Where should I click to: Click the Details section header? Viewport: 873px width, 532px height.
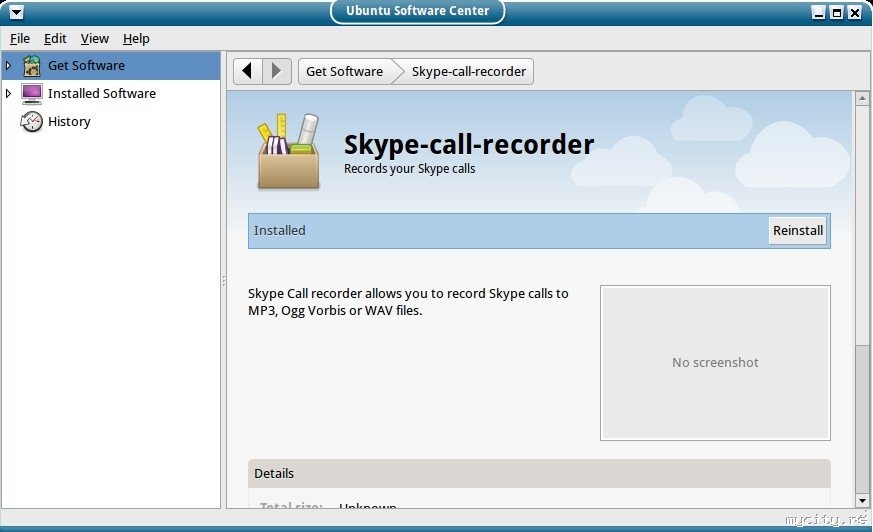(x=539, y=474)
